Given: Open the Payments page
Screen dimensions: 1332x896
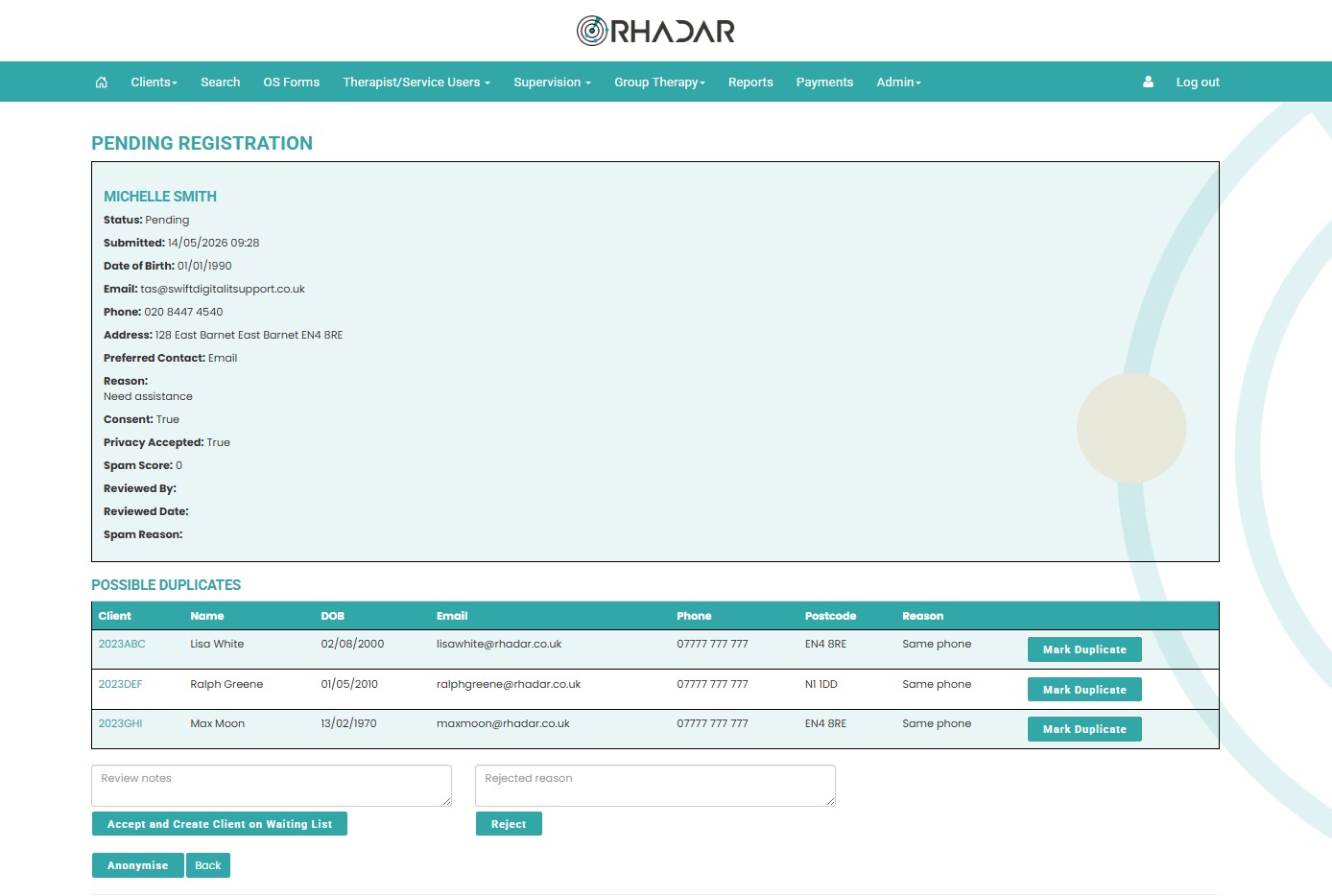Looking at the screenshot, I should (824, 83).
